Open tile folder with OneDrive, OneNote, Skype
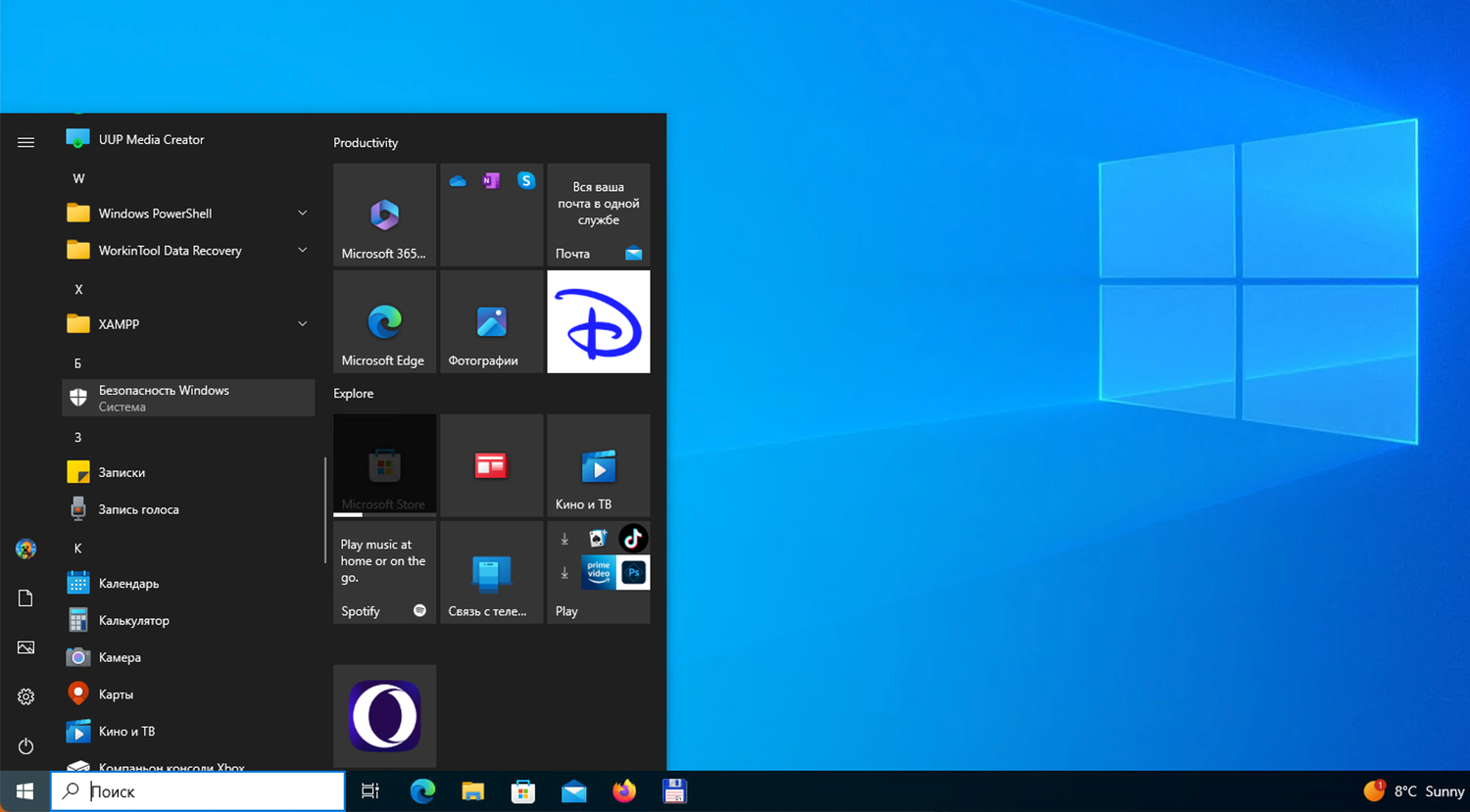1470x812 pixels. pos(492,215)
